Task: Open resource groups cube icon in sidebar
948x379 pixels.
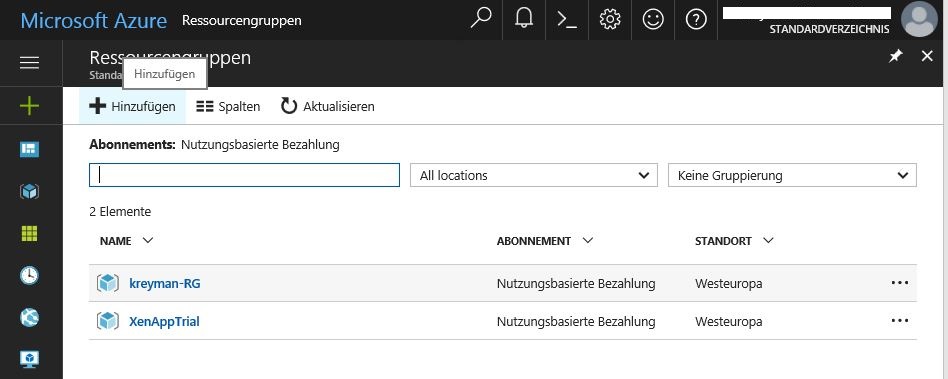Action: coord(29,192)
